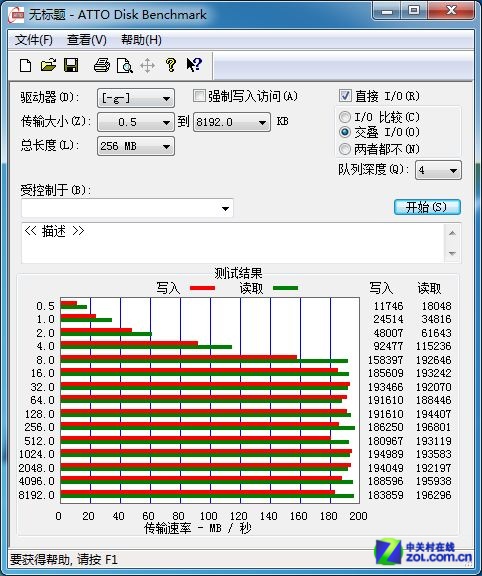
Task: Click the 测试结果 results heading
Action: 238,273
